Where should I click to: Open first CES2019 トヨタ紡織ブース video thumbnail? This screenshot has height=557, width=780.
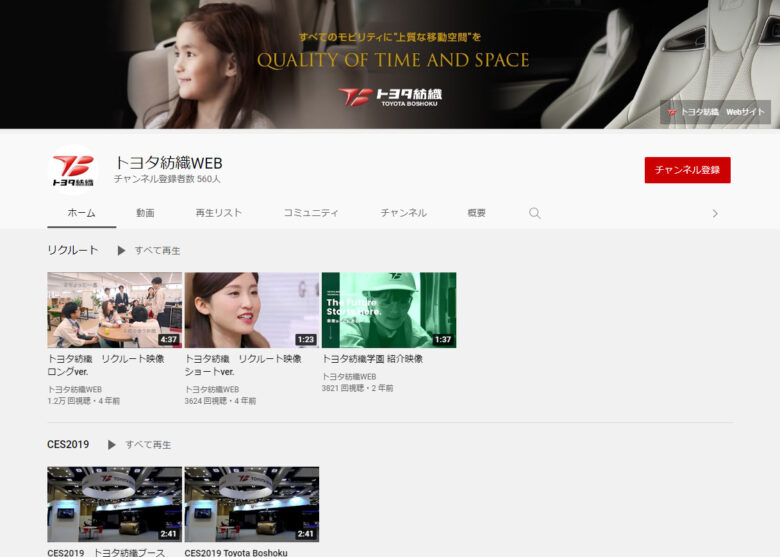tap(115, 504)
